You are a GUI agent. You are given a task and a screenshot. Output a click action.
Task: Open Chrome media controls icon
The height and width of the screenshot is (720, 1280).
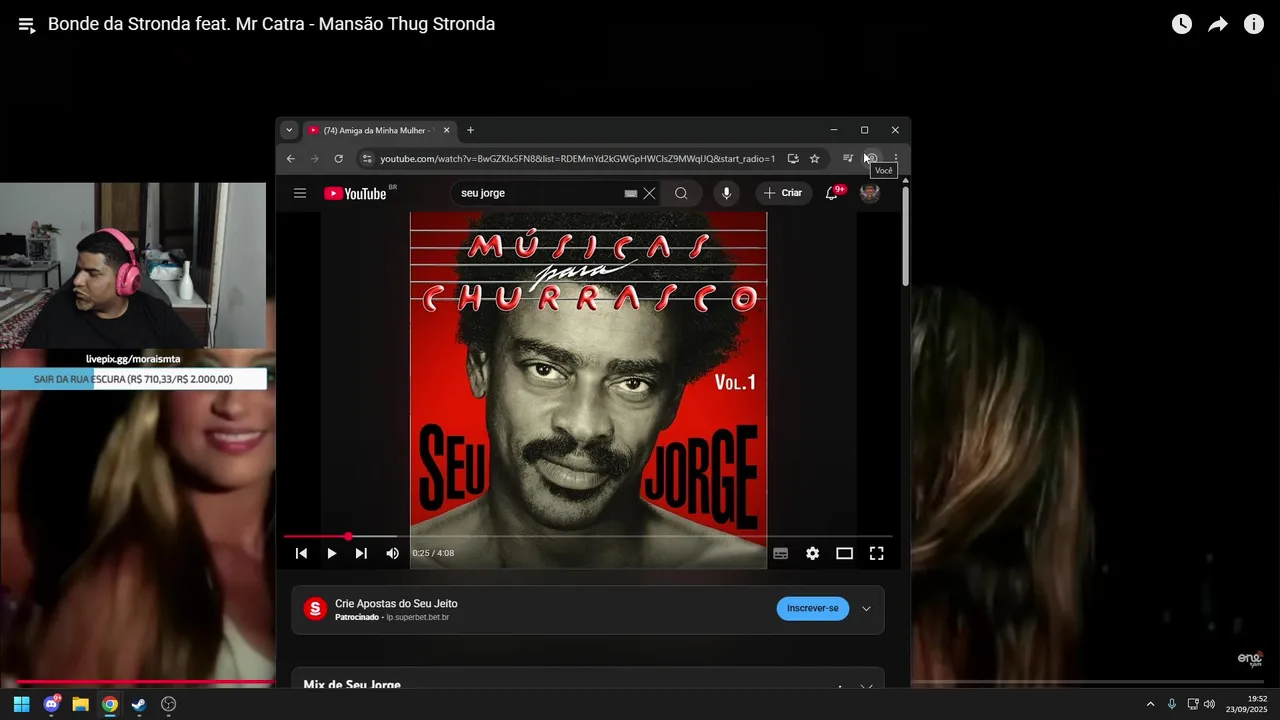(x=848, y=158)
